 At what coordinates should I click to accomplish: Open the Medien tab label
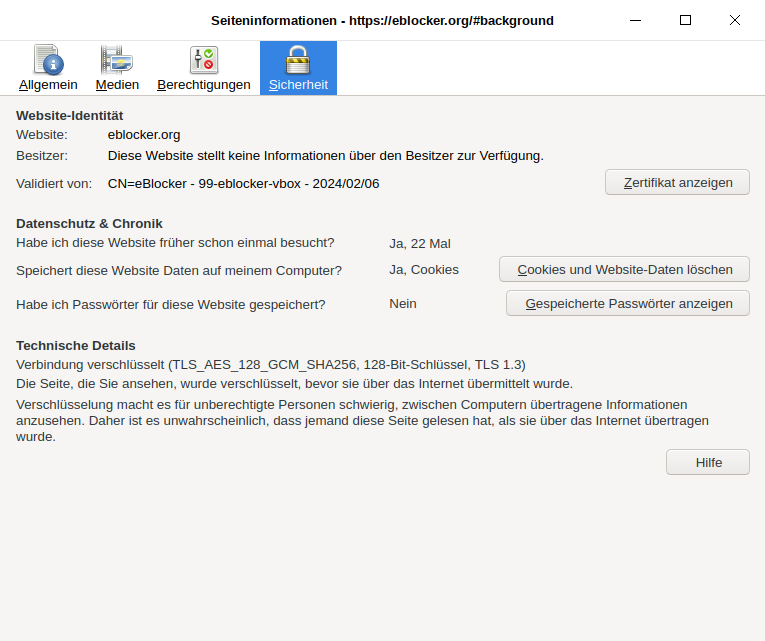(117, 85)
